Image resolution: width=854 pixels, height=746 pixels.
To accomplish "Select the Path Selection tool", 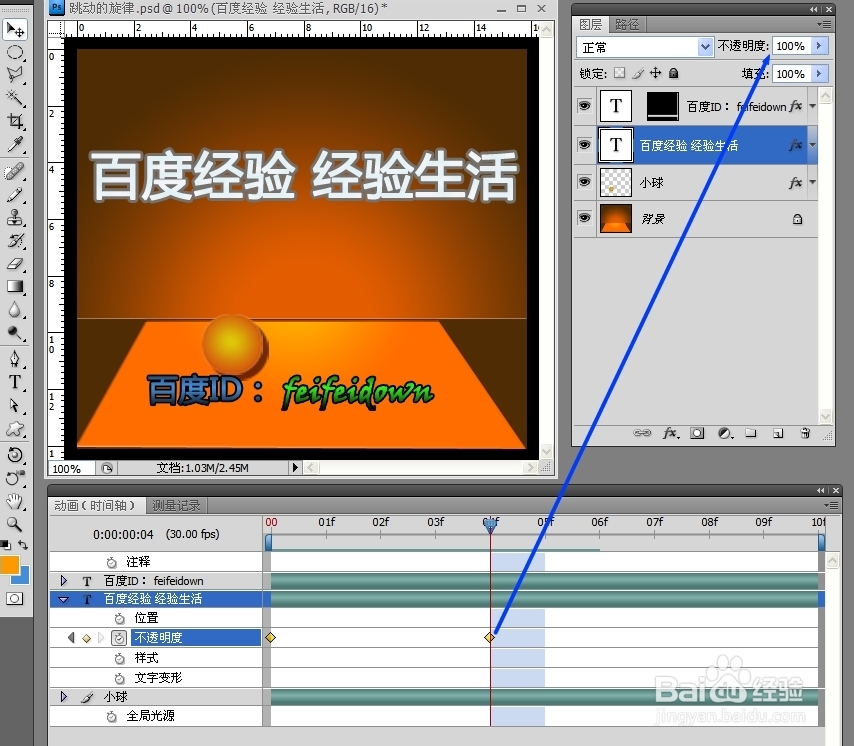I will click(x=15, y=406).
